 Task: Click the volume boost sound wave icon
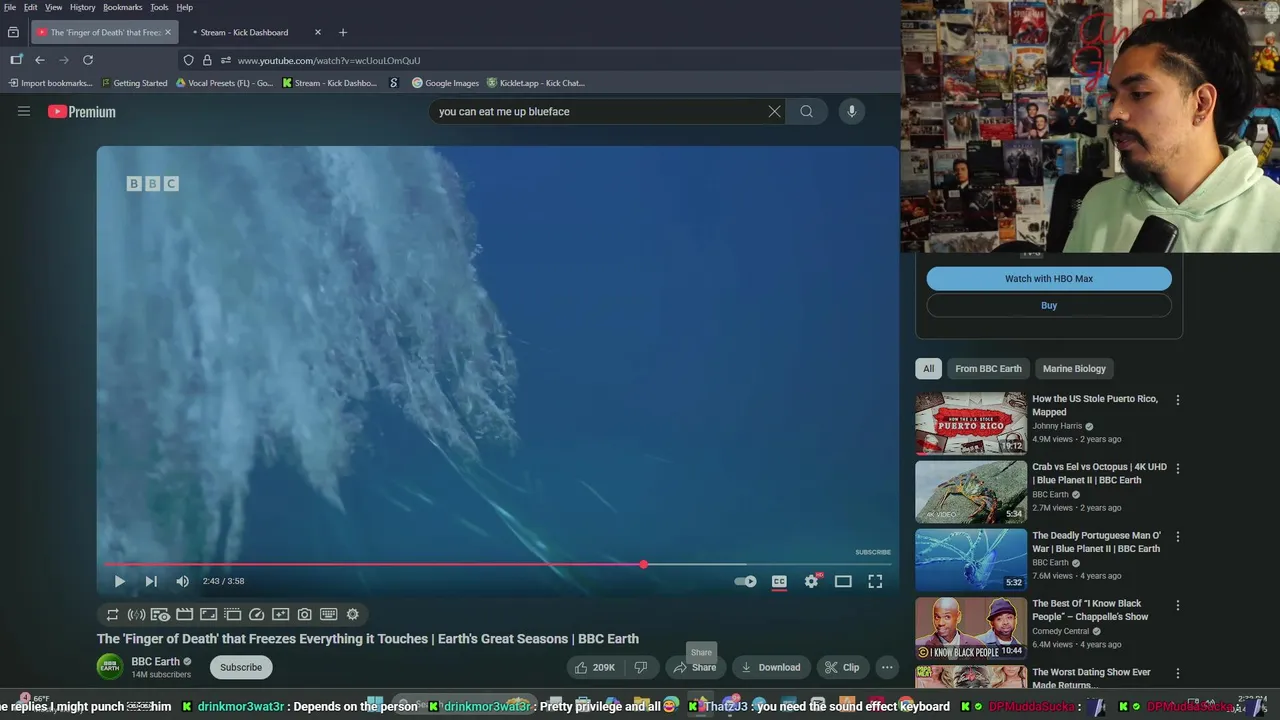pos(137,614)
